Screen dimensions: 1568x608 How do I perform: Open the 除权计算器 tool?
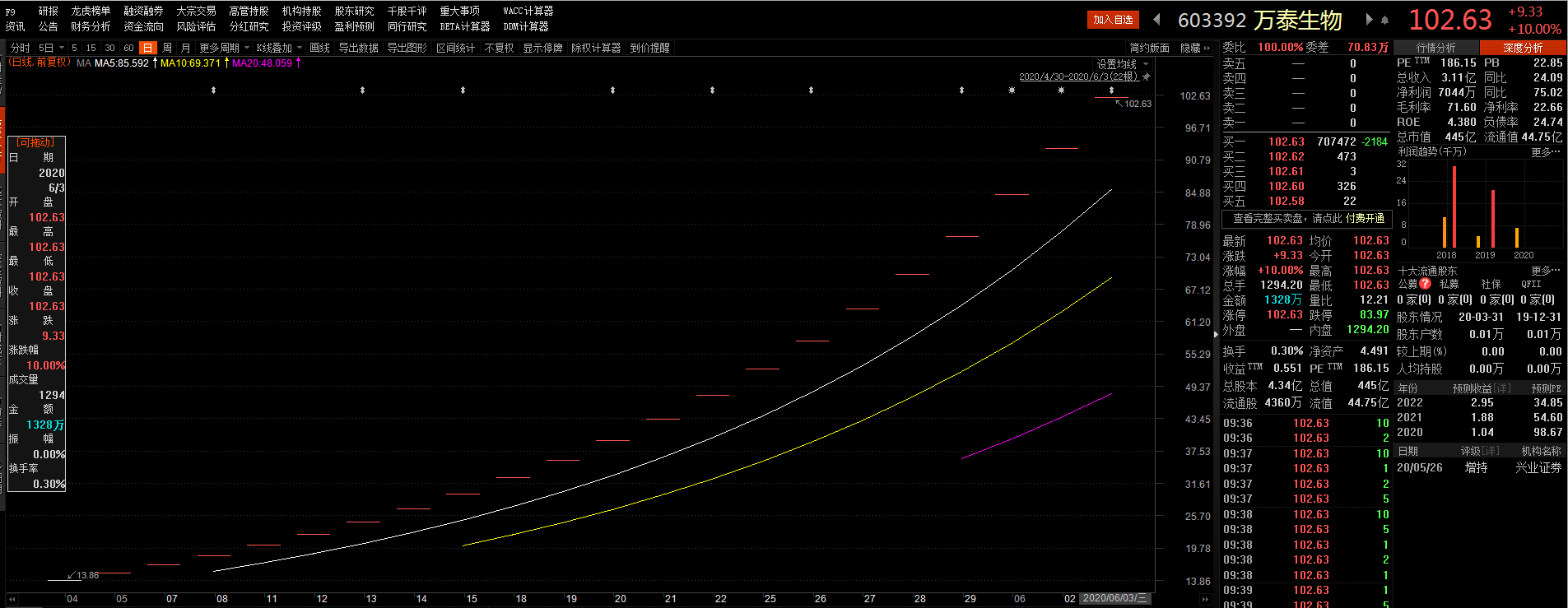[x=596, y=48]
